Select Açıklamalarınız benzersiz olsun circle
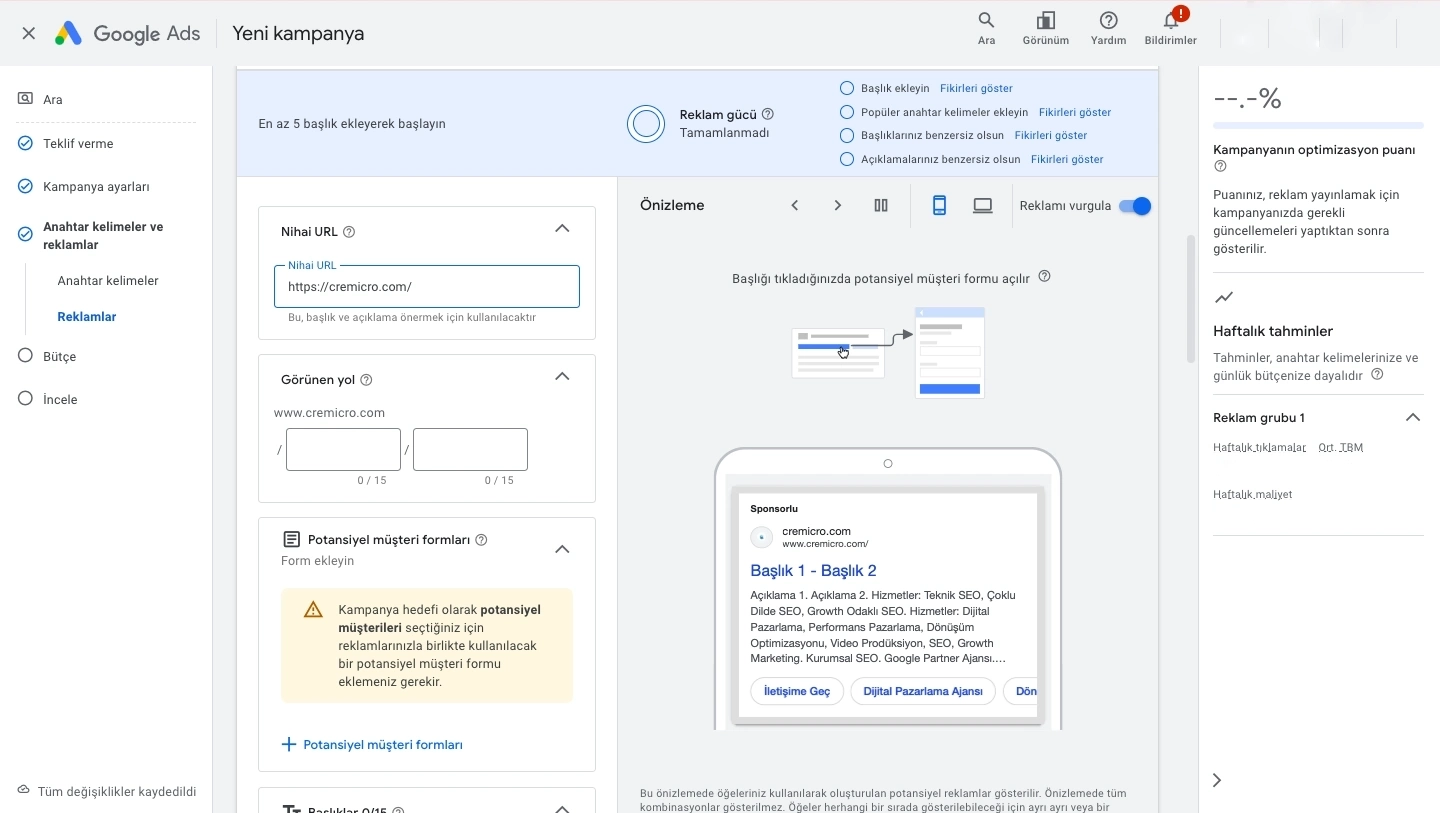1440x813 pixels. click(847, 159)
